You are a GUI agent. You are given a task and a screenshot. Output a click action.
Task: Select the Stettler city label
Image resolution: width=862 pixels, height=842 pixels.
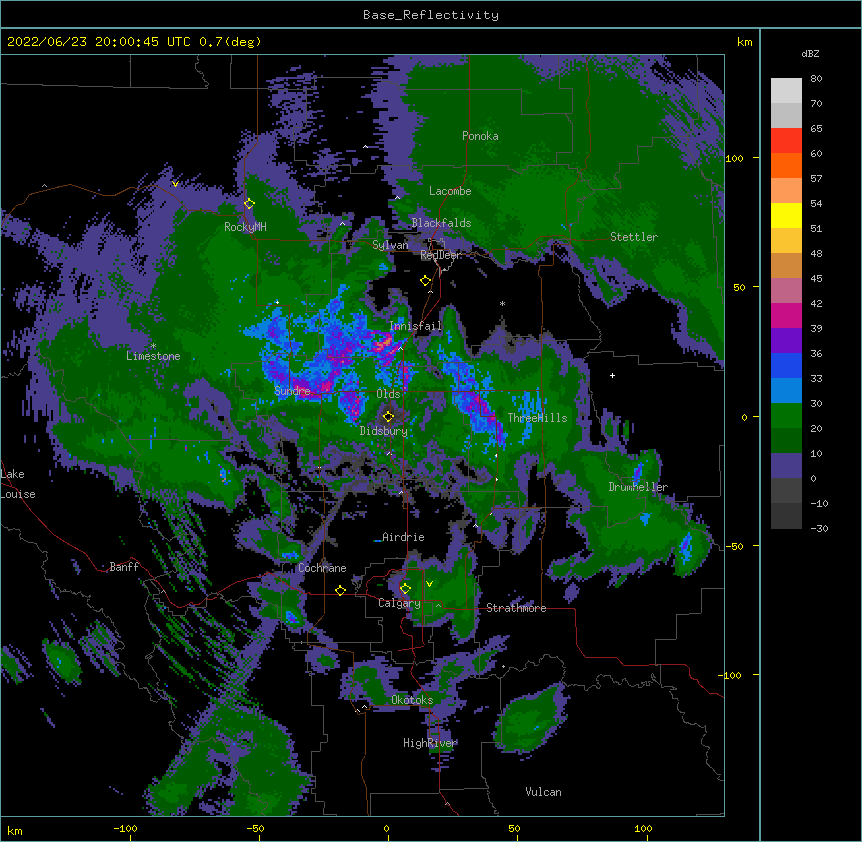pos(634,237)
